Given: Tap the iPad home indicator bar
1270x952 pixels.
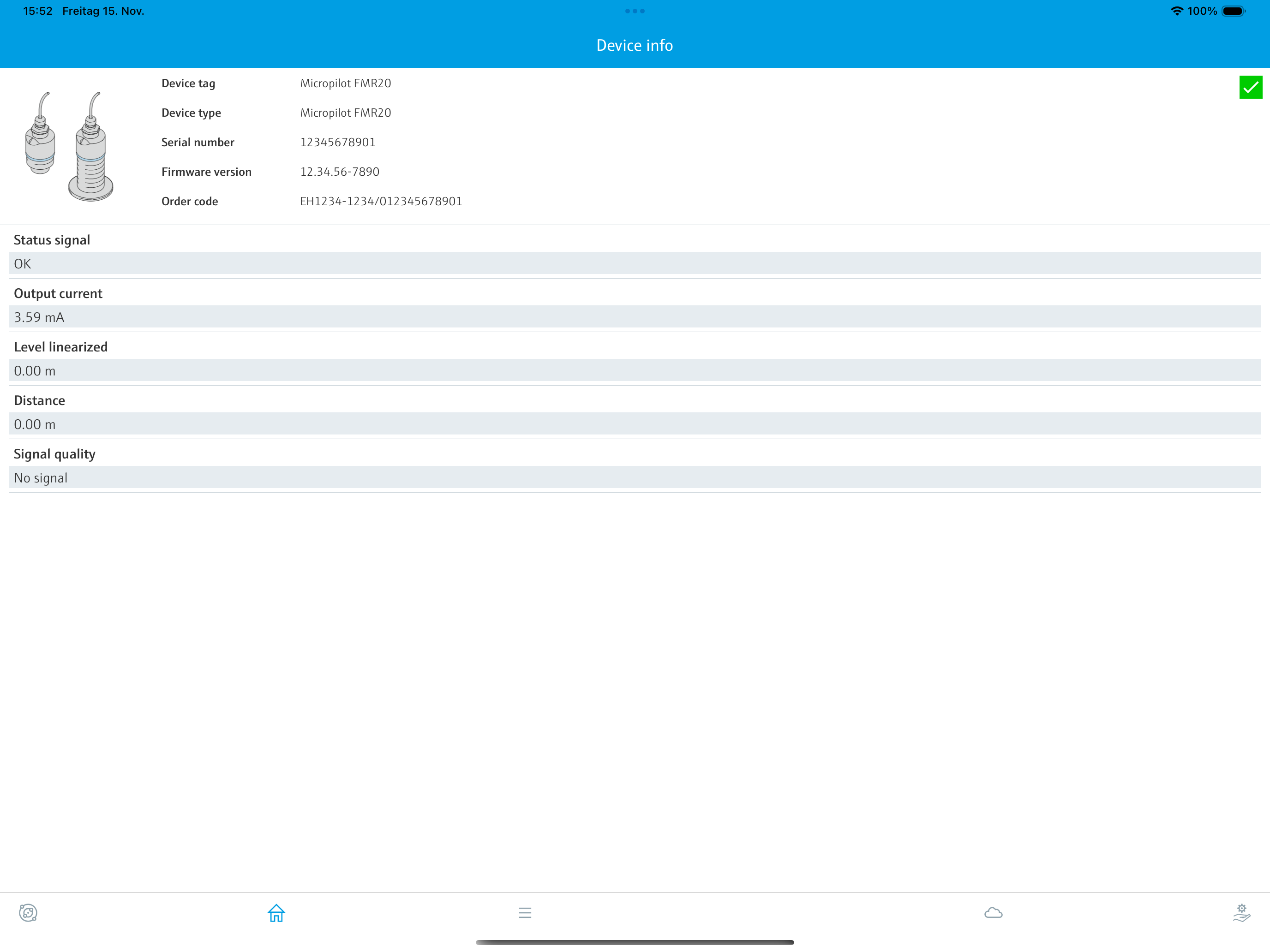Looking at the screenshot, I should 635,942.
